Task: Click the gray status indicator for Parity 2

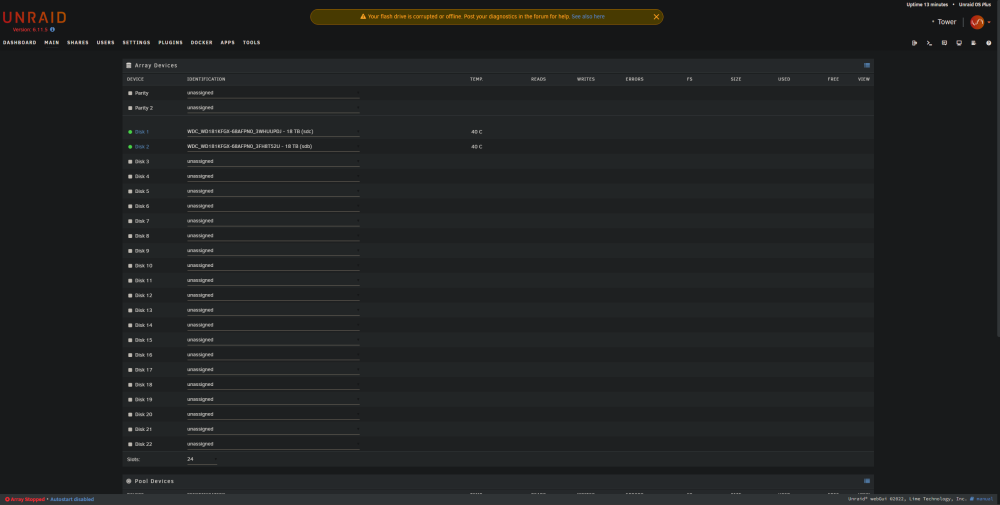Action: (130, 108)
